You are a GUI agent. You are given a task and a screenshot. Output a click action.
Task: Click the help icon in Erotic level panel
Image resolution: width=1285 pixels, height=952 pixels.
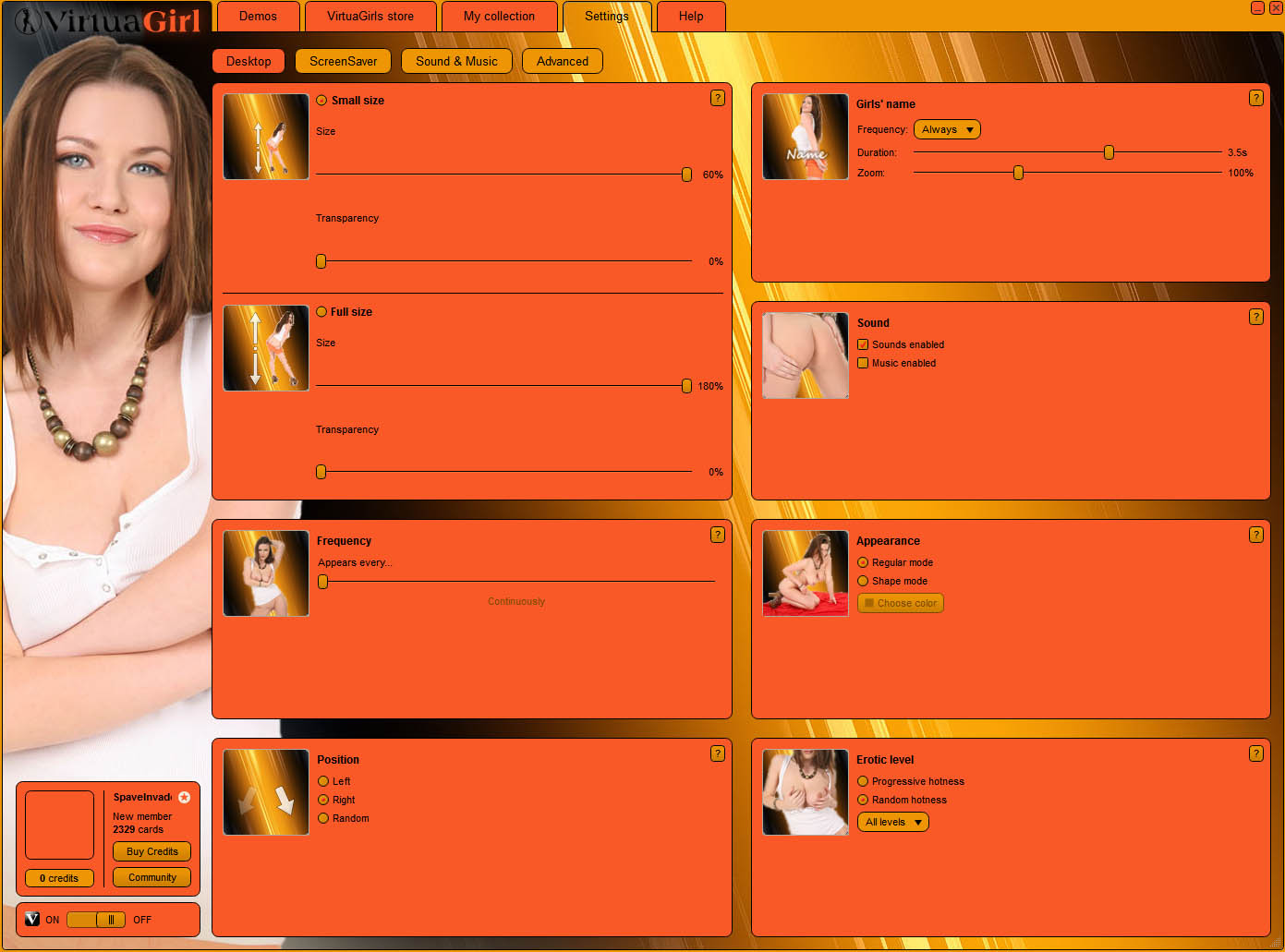click(1255, 753)
